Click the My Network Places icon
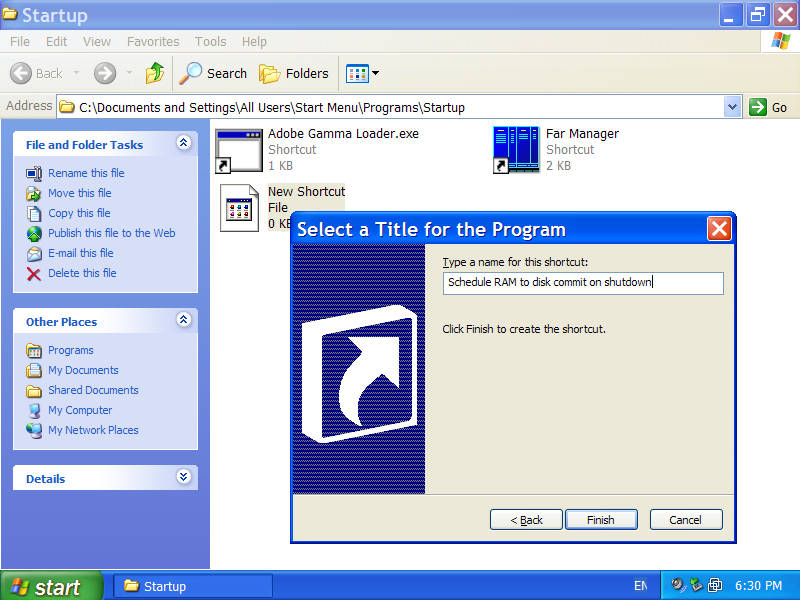The width and height of the screenshot is (800, 600). [34, 431]
